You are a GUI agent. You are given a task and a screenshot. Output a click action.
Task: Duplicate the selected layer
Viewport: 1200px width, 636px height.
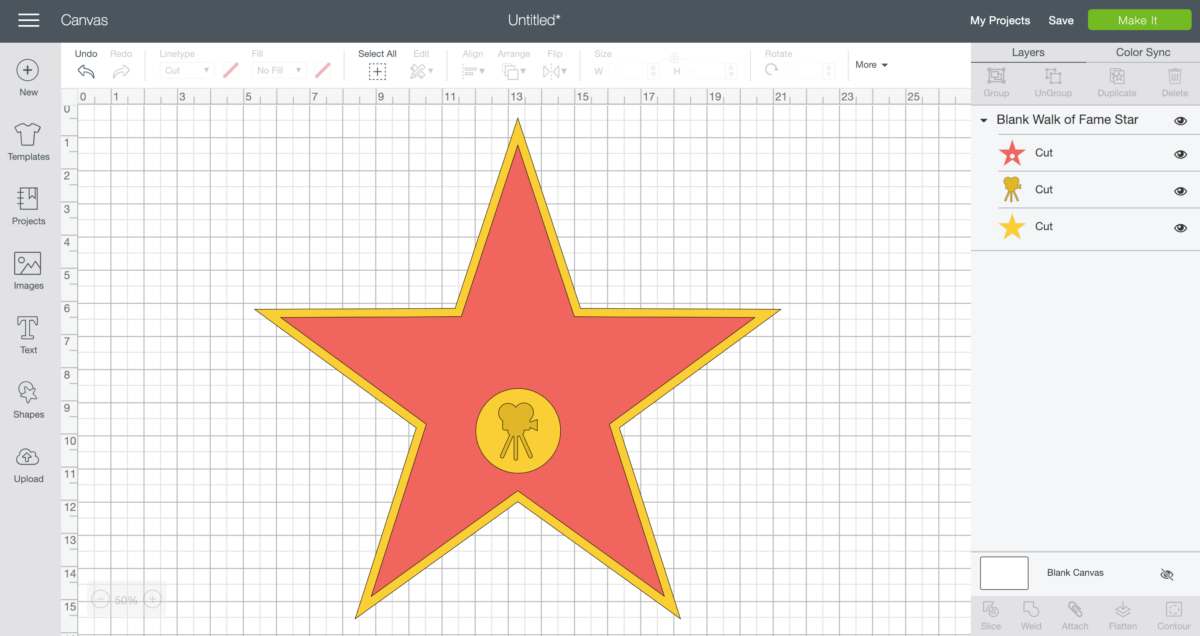tap(1116, 82)
